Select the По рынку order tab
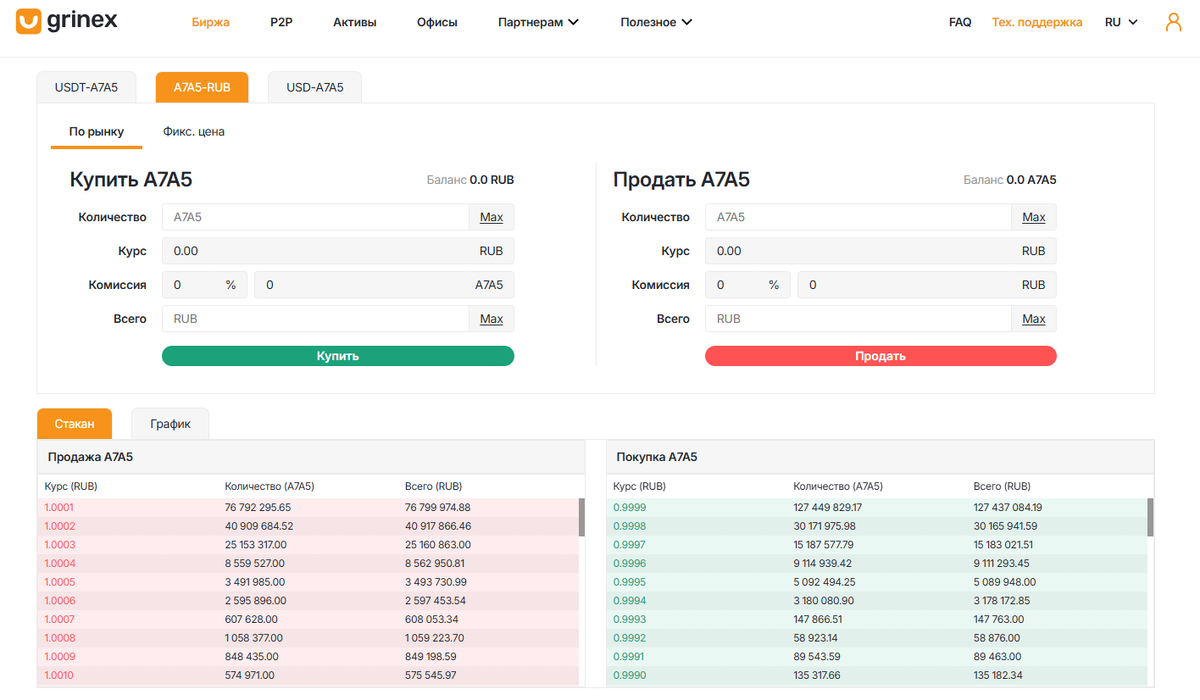Viewport: 1200px width, 700px height. coord(97,131)
